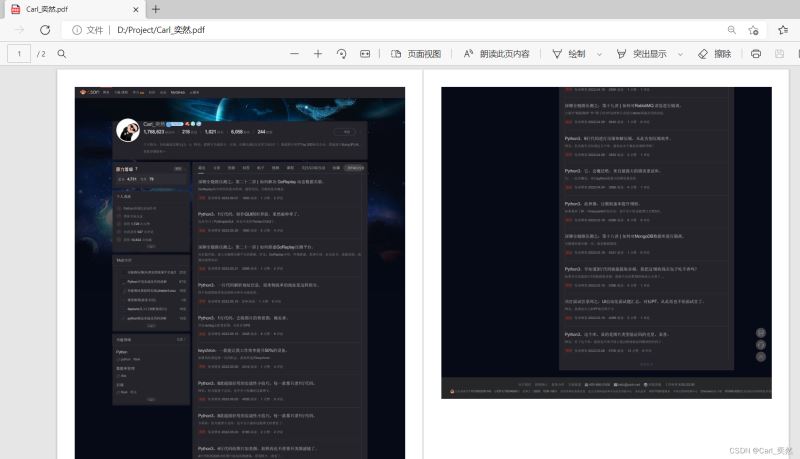Go forward with the arrow icon
This screenshot has width=800, height=459.
(x=19, y=30)
